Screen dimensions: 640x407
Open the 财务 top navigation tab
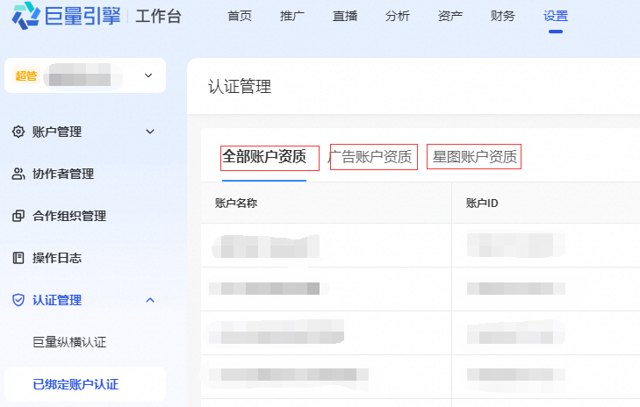503,16
